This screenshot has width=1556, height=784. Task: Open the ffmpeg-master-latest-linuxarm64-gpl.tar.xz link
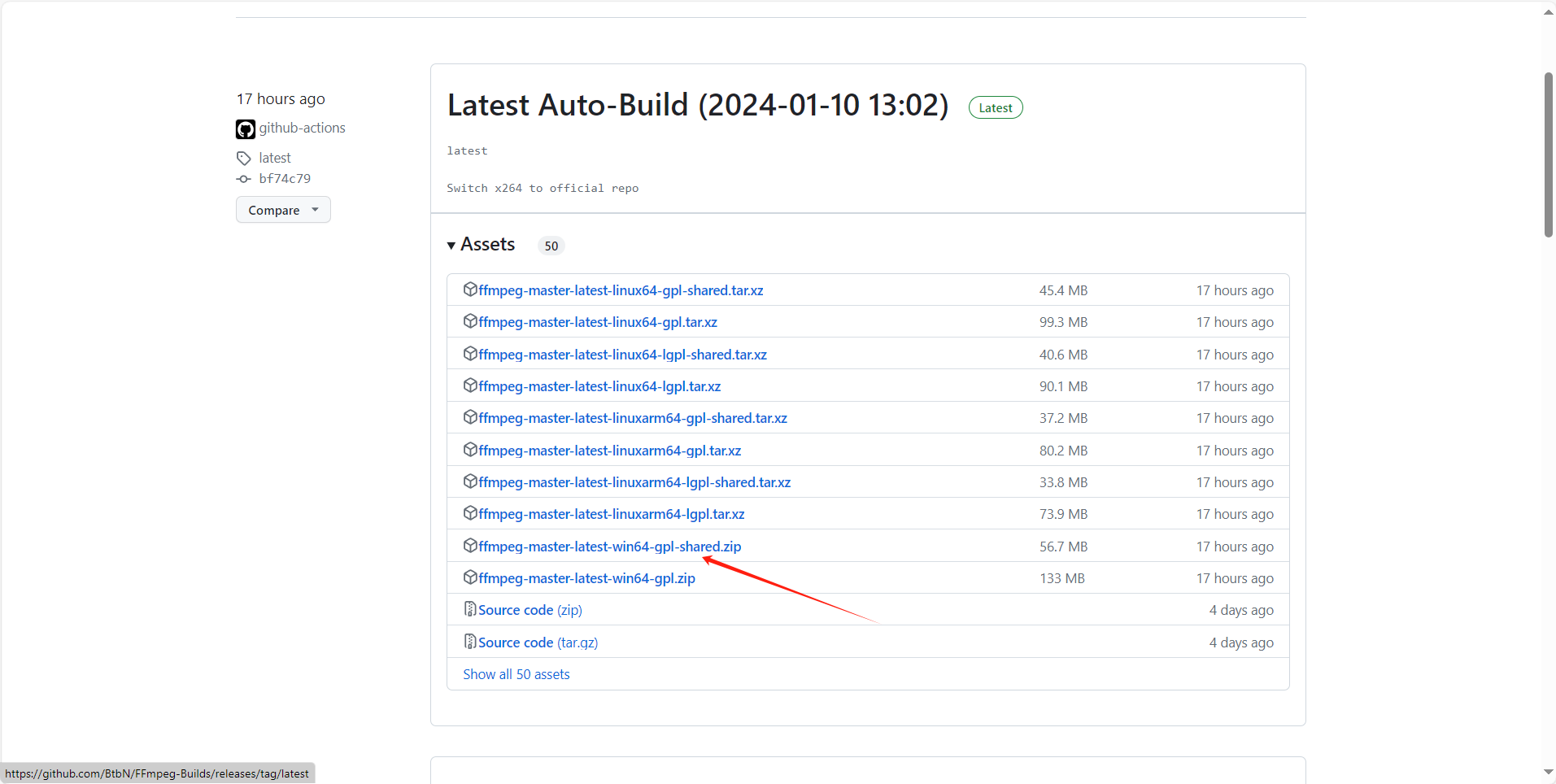pyautogui.click(x=609, y=451)
